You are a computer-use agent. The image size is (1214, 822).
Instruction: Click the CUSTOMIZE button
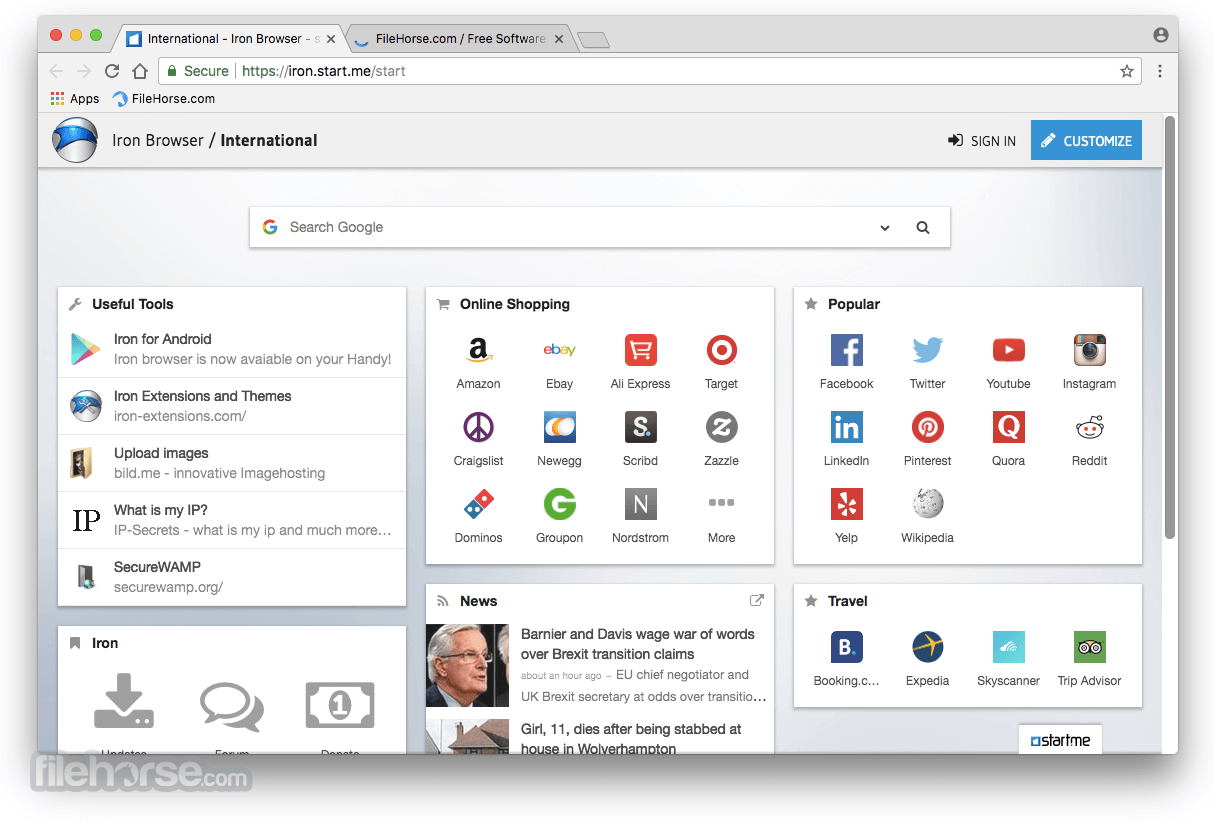point(1086,141)
